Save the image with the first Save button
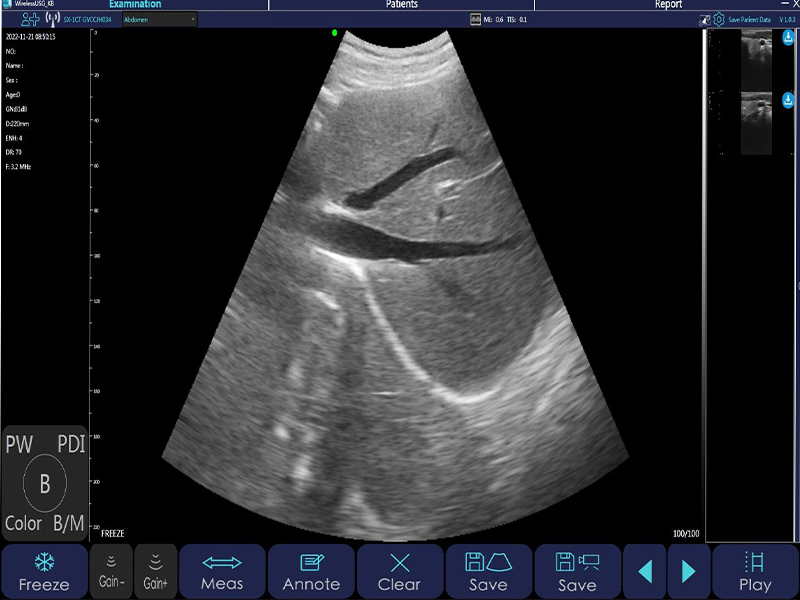Viewport: 800px width, 600px height. coord(488,571)
